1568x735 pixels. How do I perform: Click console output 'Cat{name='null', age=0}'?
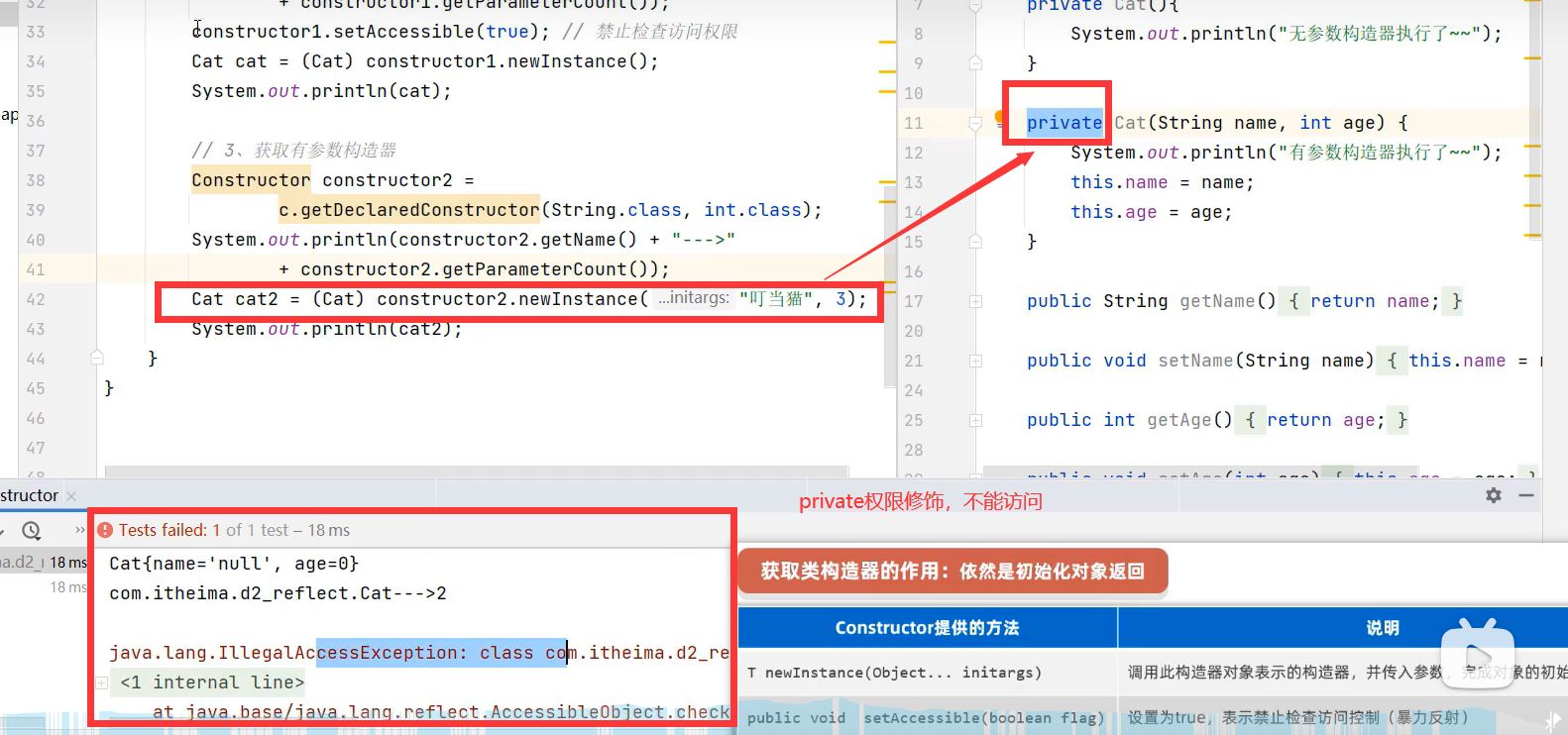pos(234,564)
